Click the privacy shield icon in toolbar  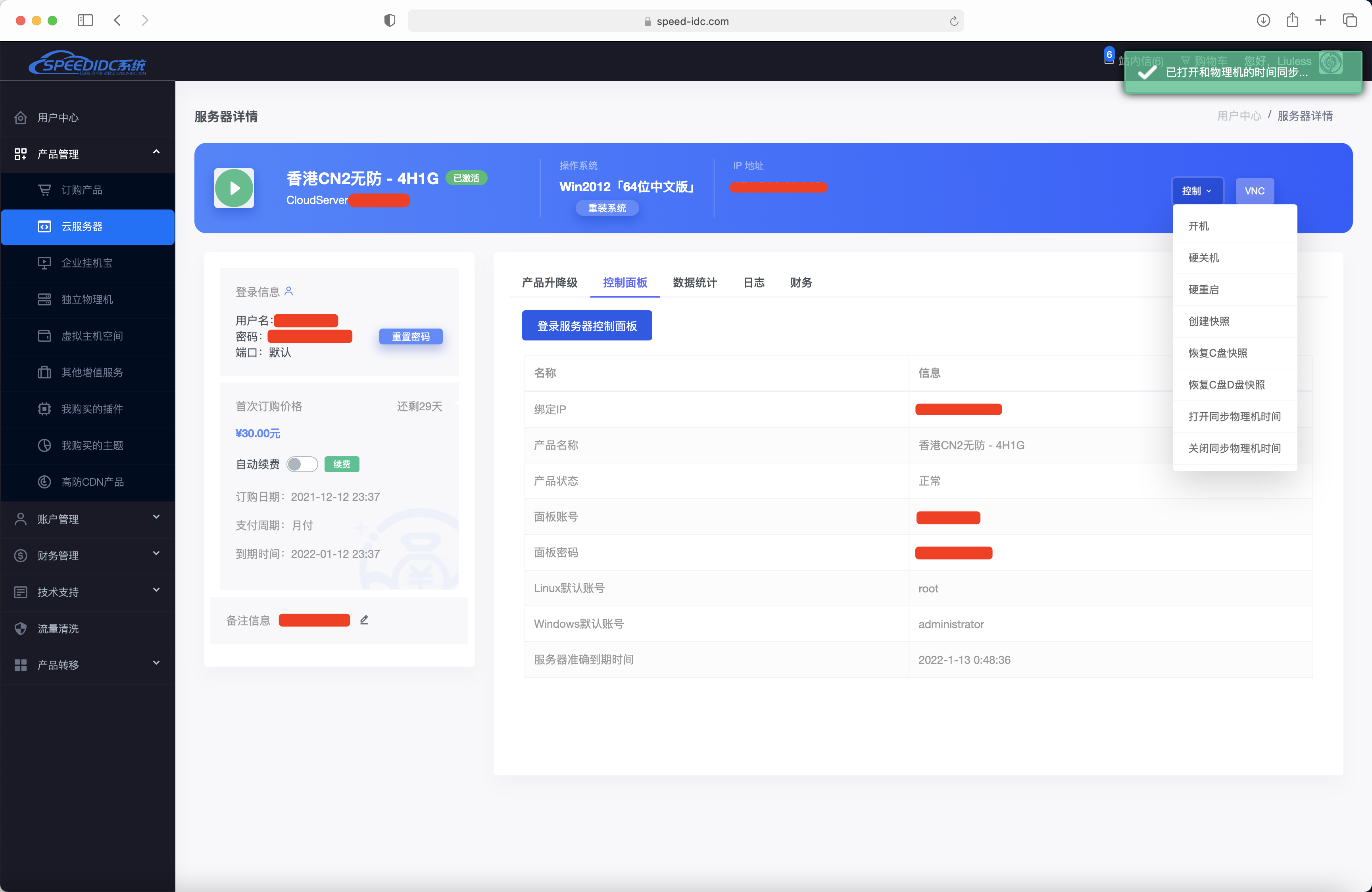click(x=390, y=21)
